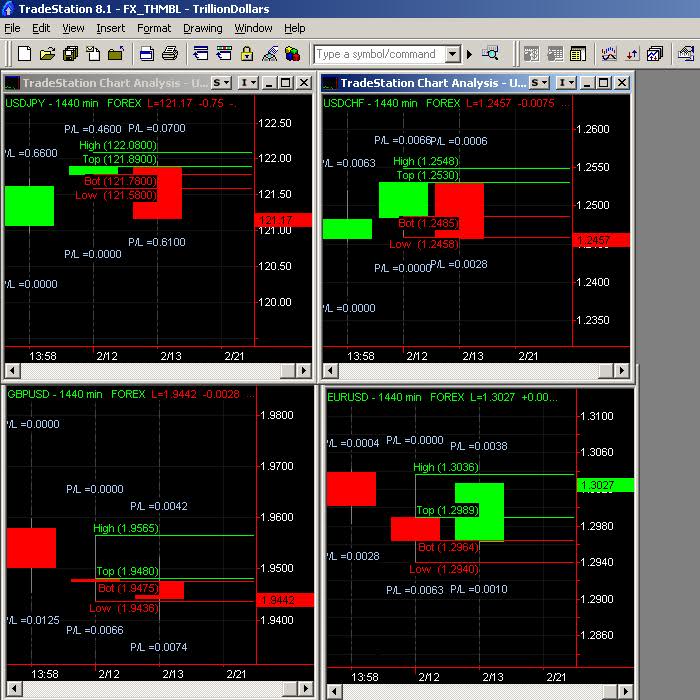Open the S dropdown in the USDJPY chart window

[x=221, y=83]
